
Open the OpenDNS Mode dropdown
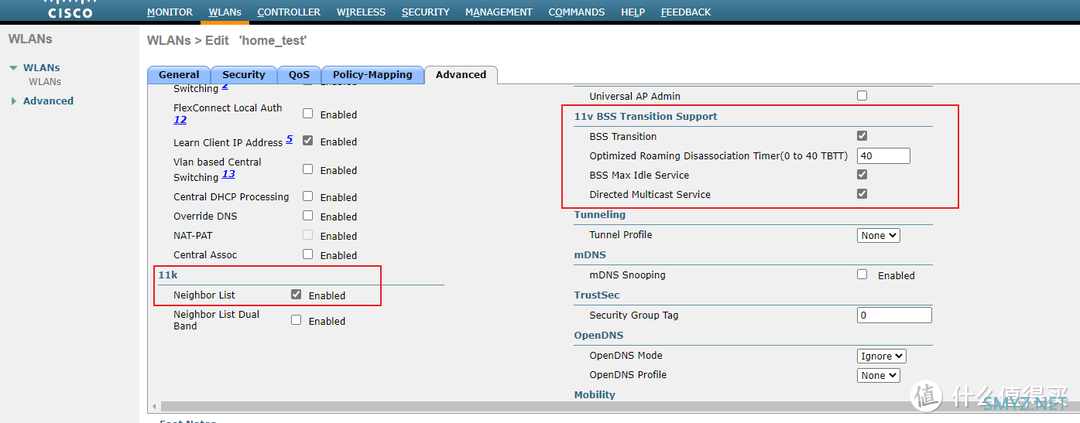882,356
